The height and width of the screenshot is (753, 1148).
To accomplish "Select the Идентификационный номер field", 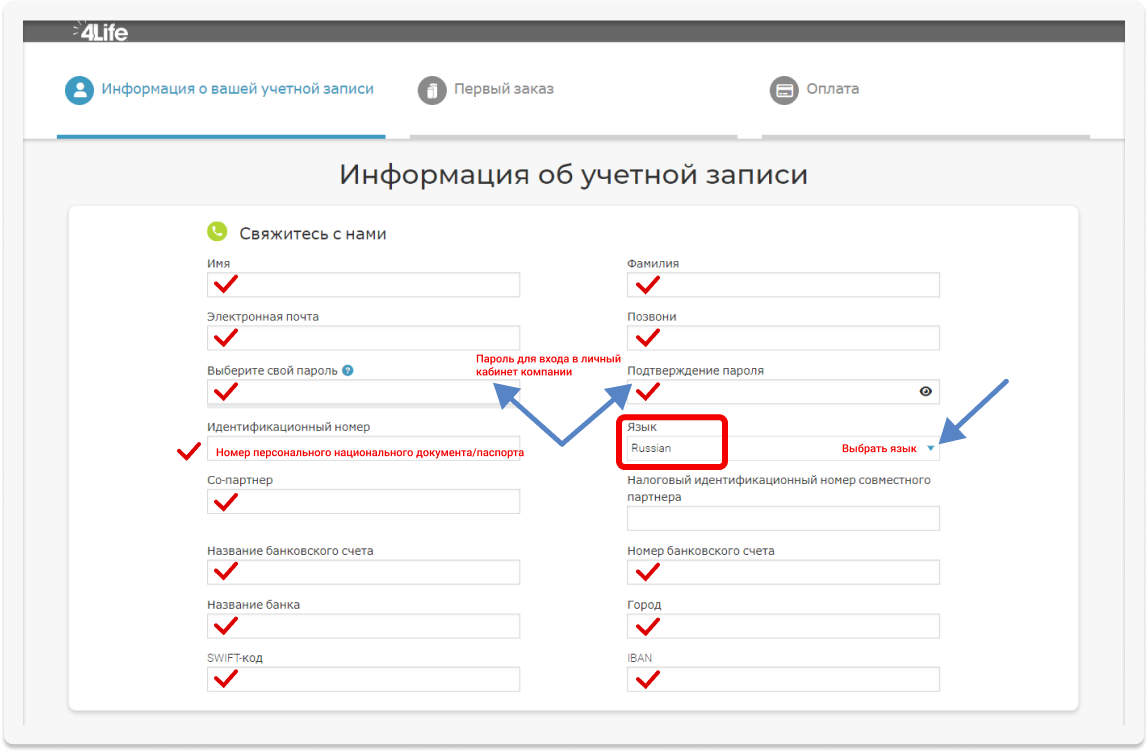I will click(363, 449).
